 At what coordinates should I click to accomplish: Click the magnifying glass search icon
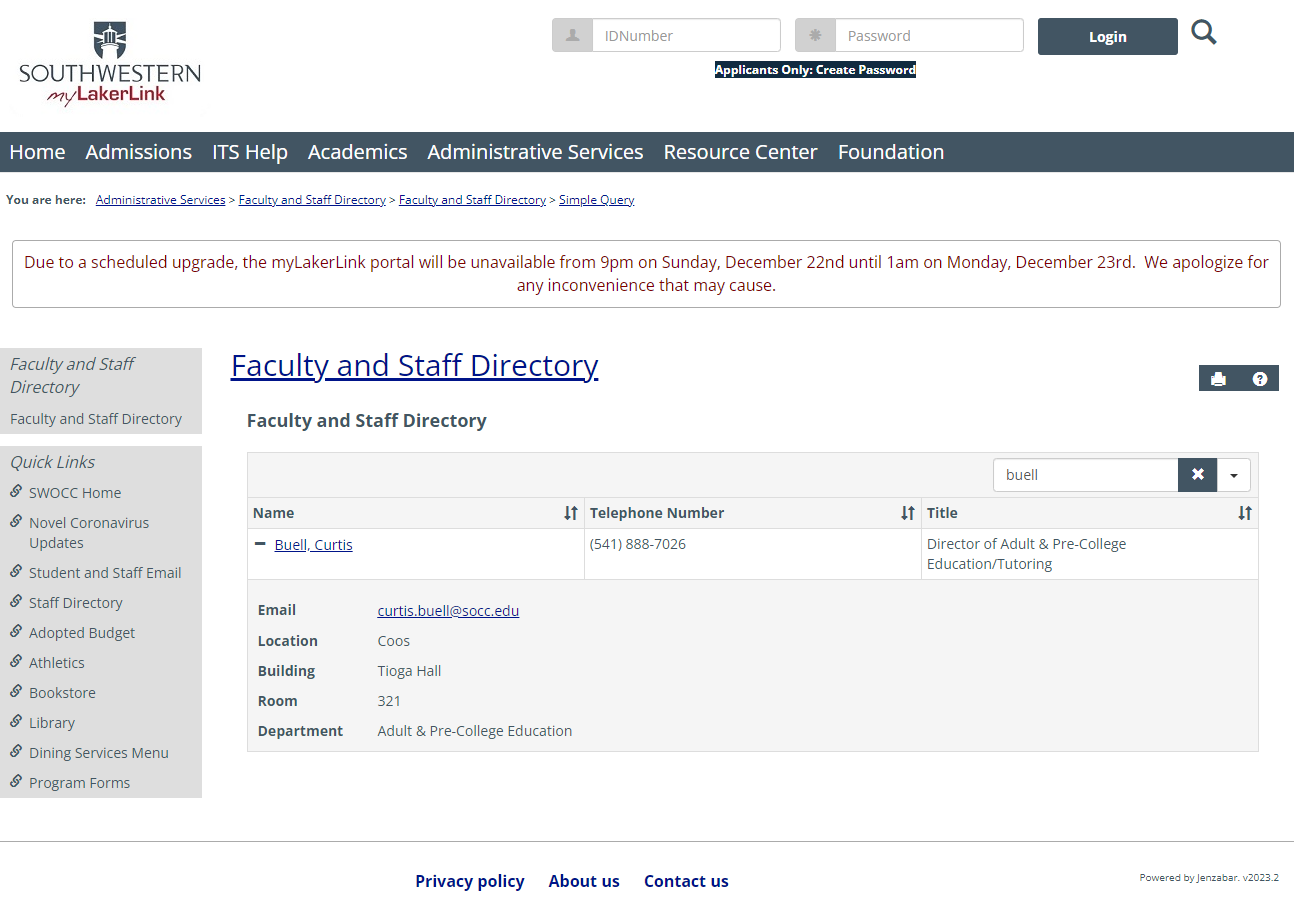(1204, 33)
